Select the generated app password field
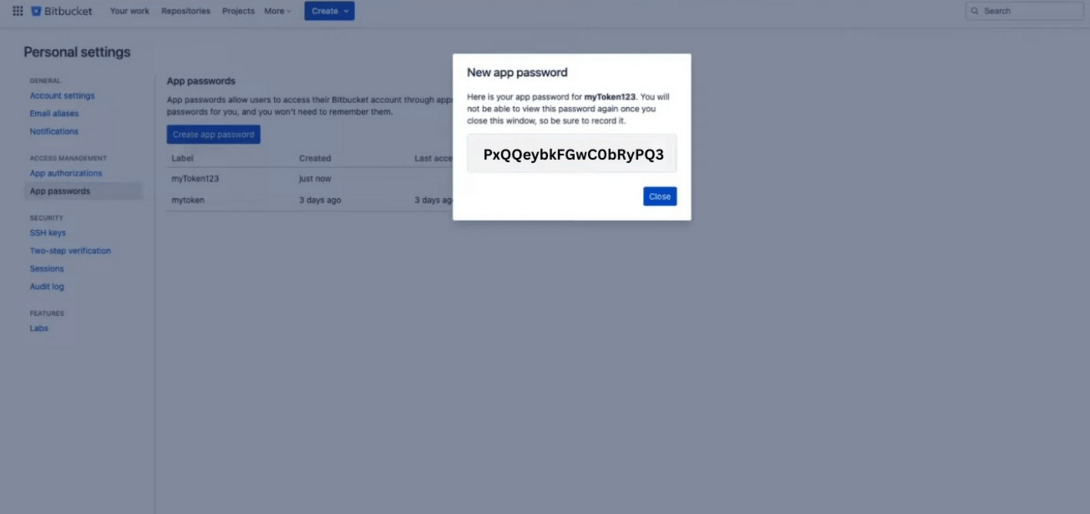Image resolution: width=1090 pixels, height=514 pixels. pos(572,154)
